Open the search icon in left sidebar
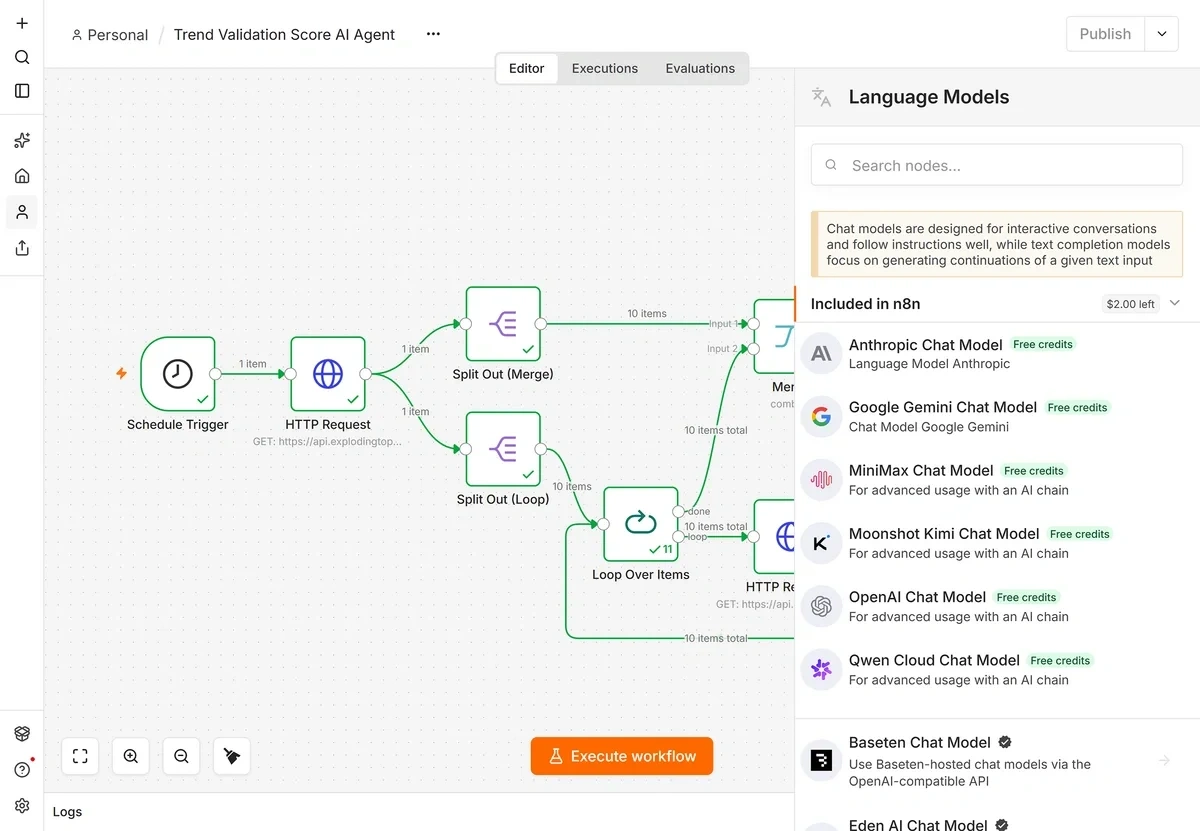Screen dimensions: 1200x831 [x=22, y=57]
